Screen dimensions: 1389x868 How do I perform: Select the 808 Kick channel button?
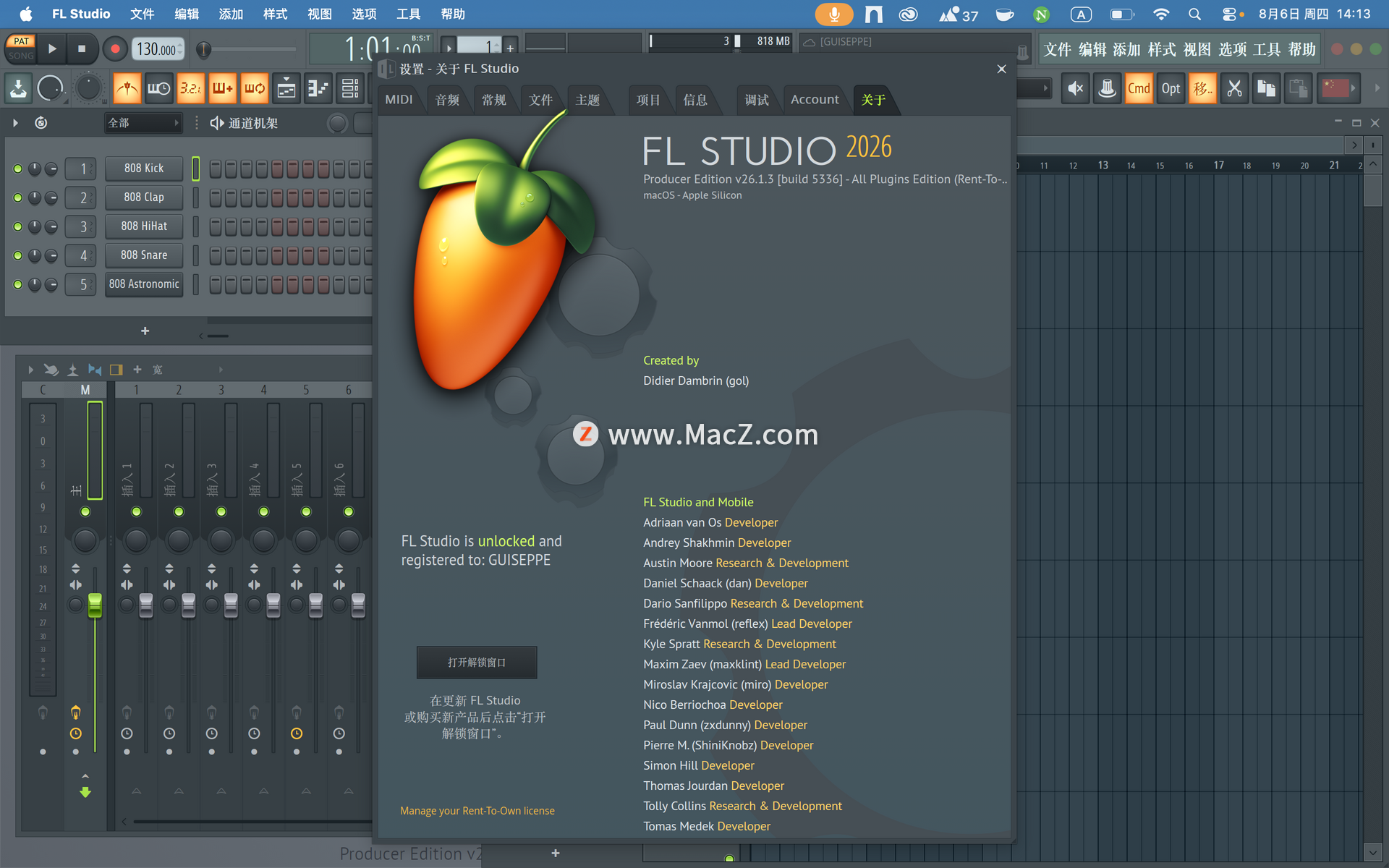144,169
